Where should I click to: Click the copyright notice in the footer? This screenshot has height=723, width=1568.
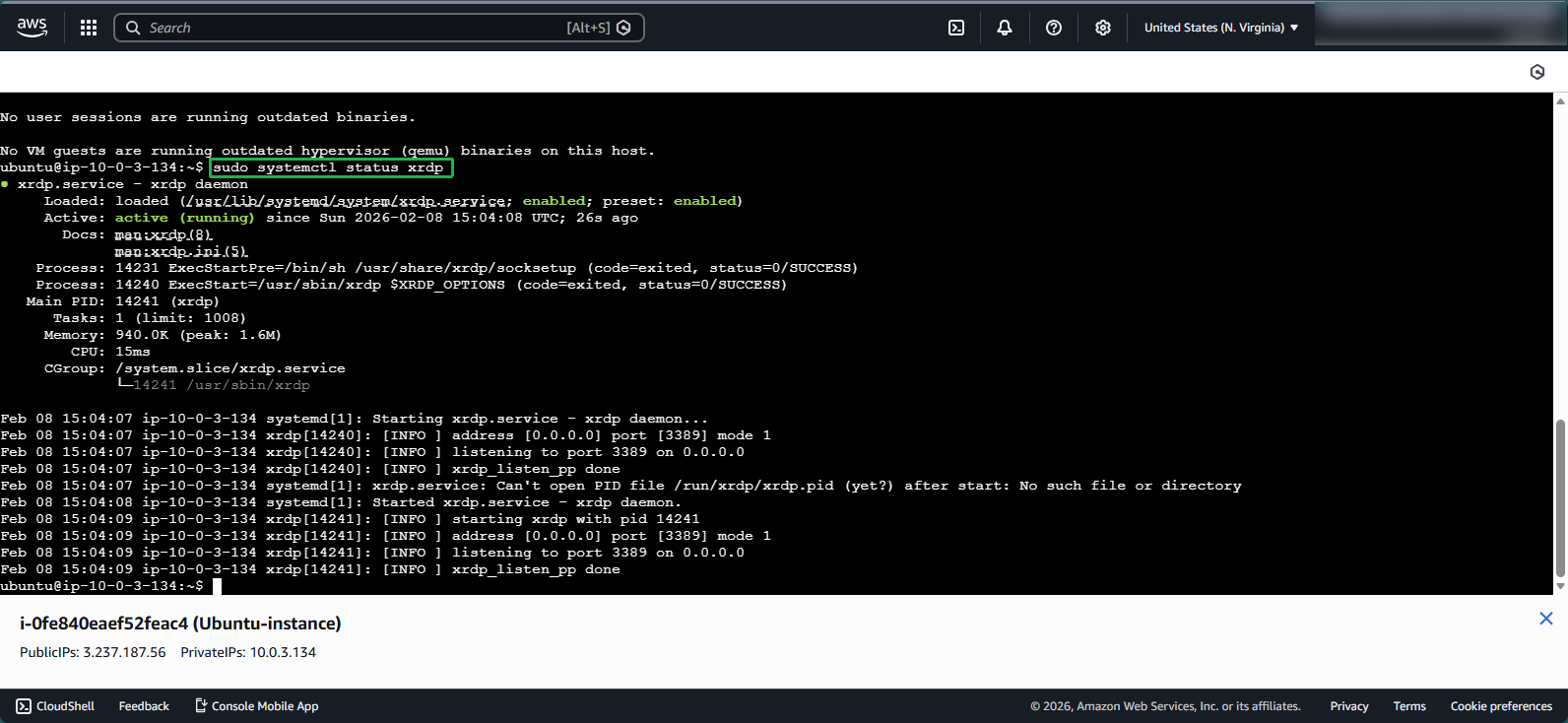1165,706
